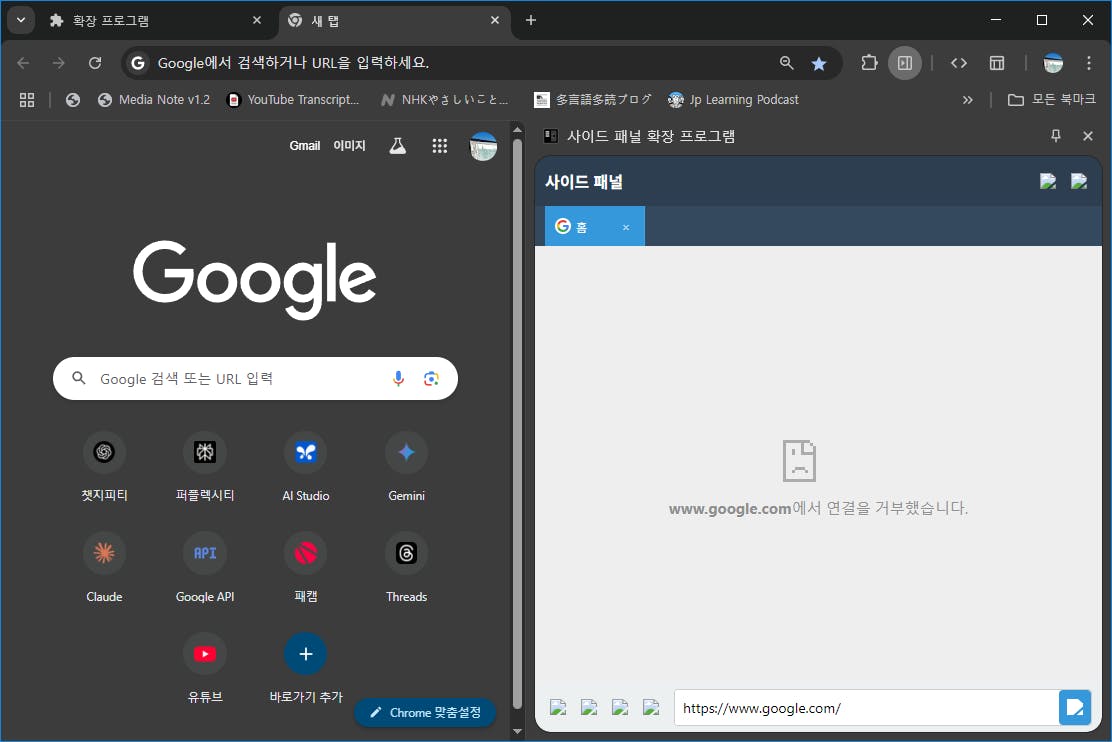Click the new tab page vertical scrollbar
The width and height of the screenshot is (1112, 742).
(x=517, y=423)
